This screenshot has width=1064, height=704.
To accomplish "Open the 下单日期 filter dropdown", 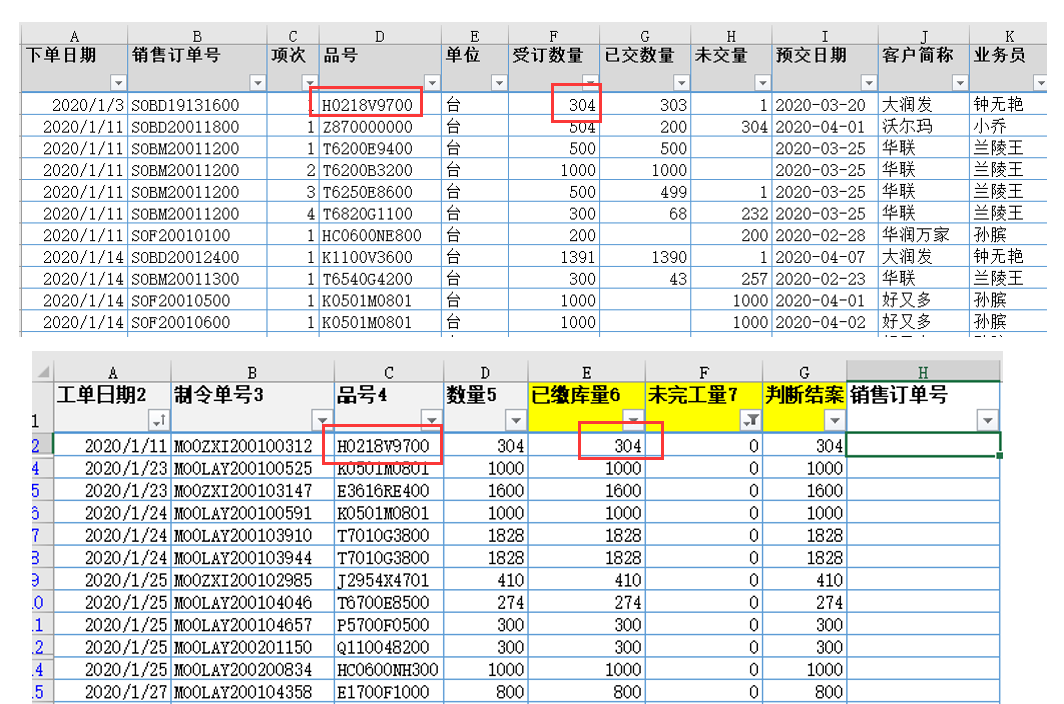I will tap(118, 83).
